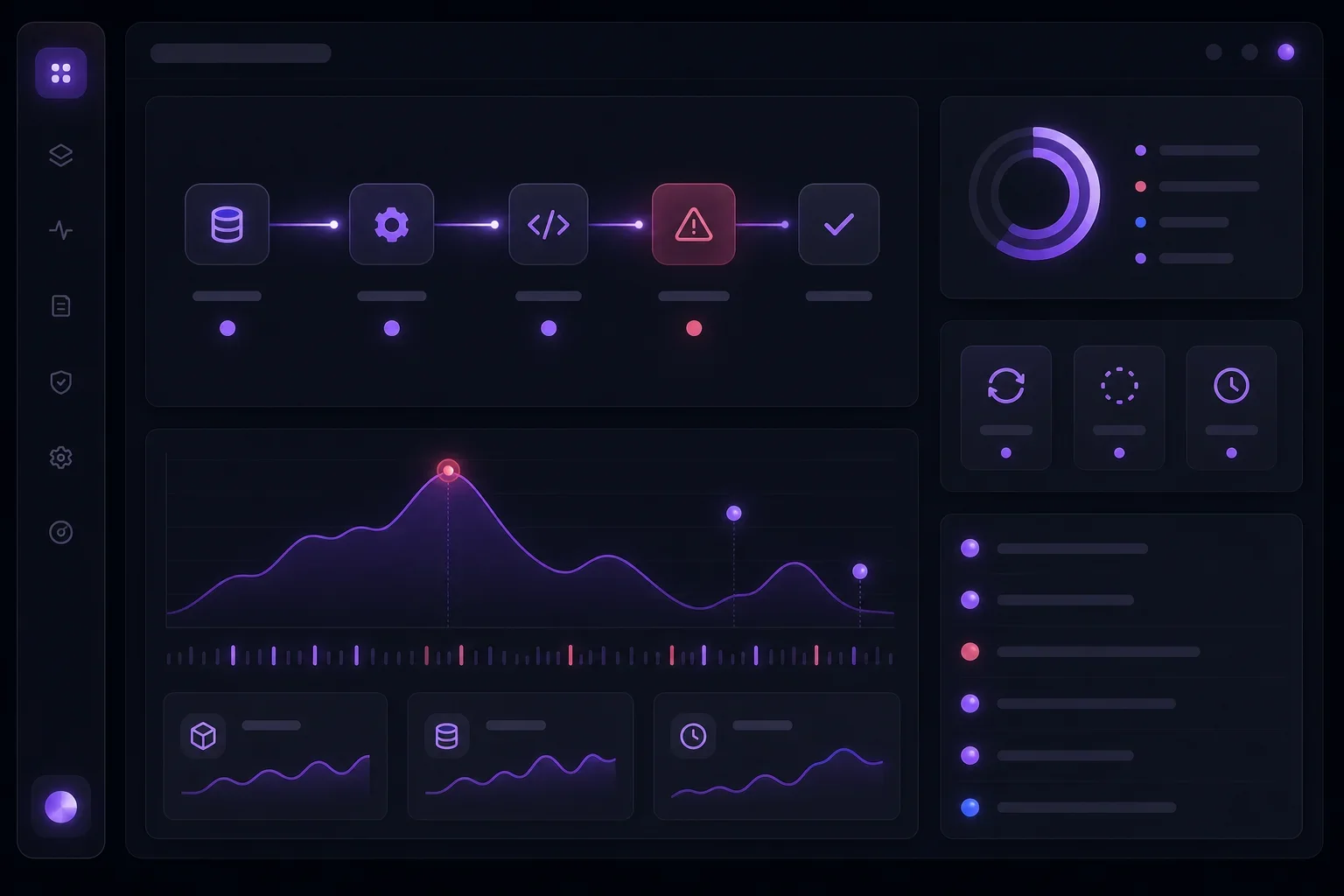Select the layers icon in sidebar

[x=60, y=155]
